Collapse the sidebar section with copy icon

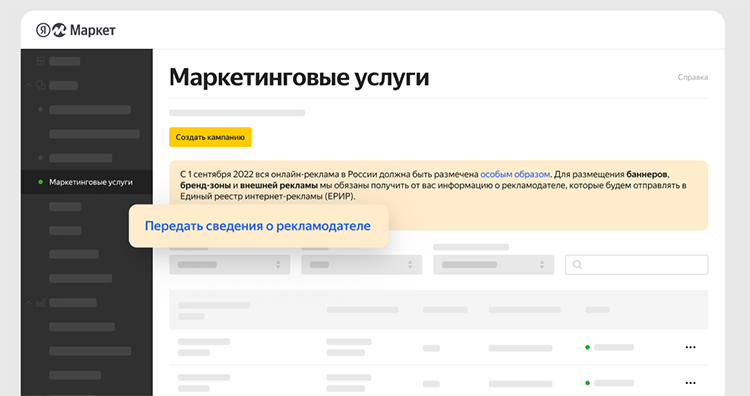(x=29, y=85)
